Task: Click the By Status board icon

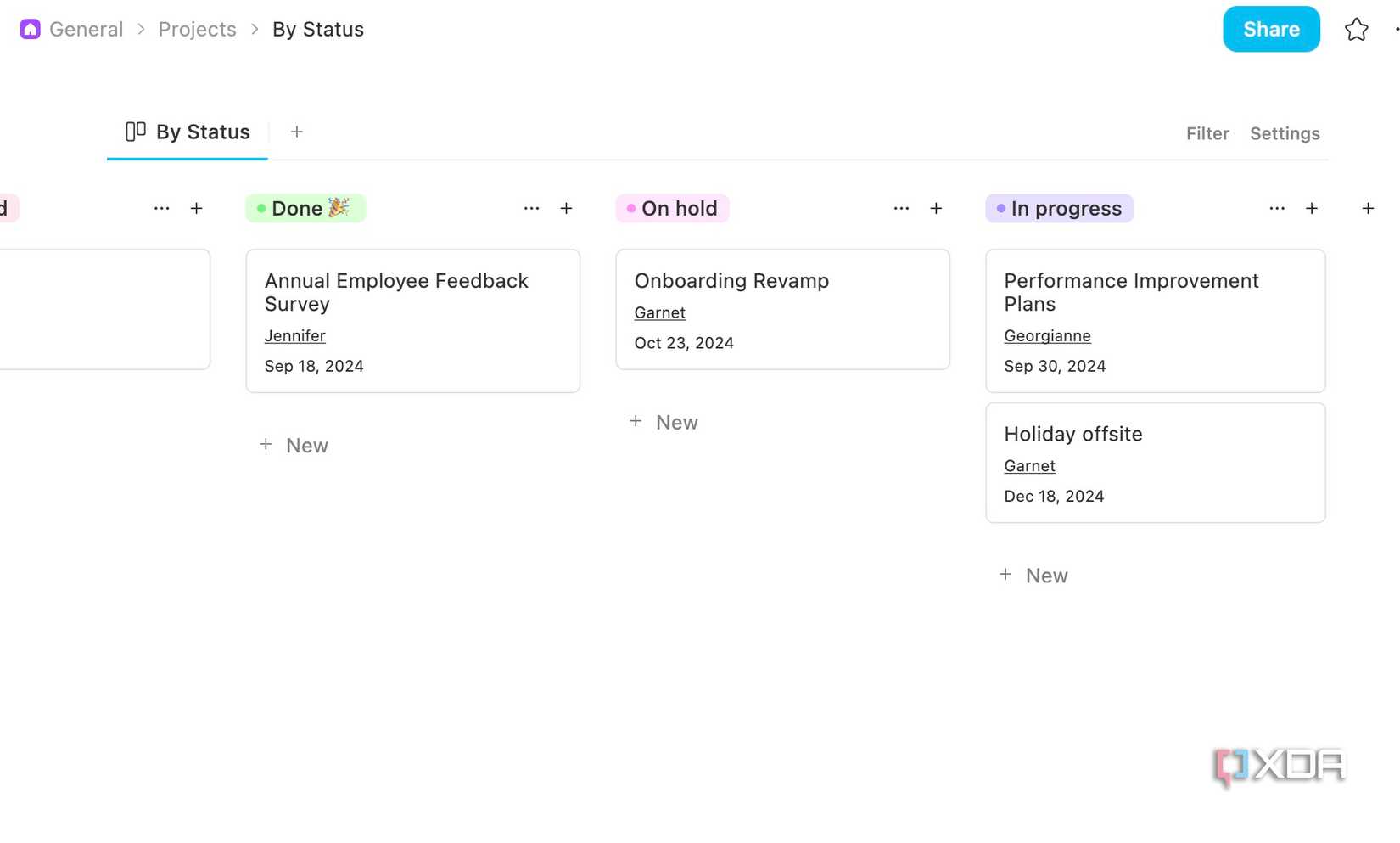Action: (136, 132)
